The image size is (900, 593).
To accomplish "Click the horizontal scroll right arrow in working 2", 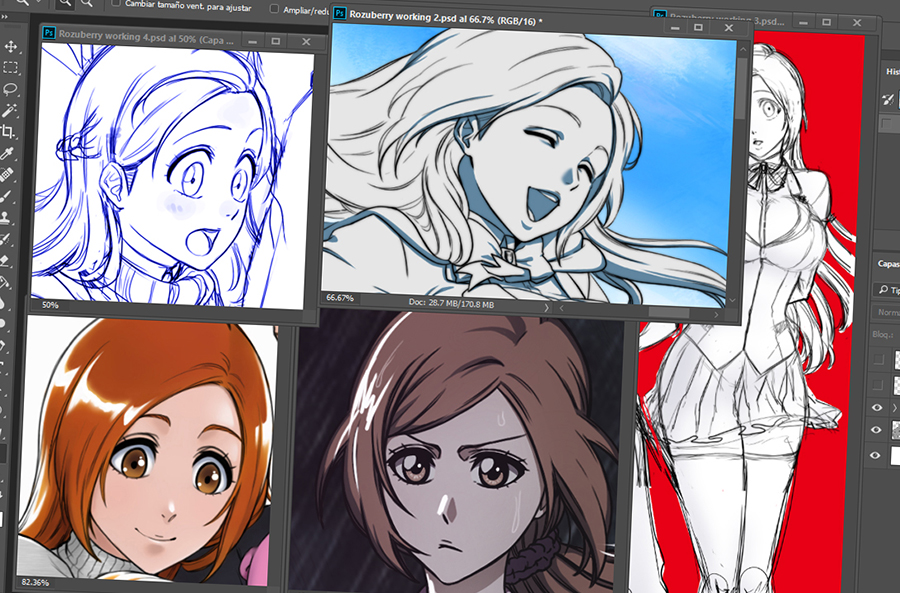I will [x=716, y=314].
